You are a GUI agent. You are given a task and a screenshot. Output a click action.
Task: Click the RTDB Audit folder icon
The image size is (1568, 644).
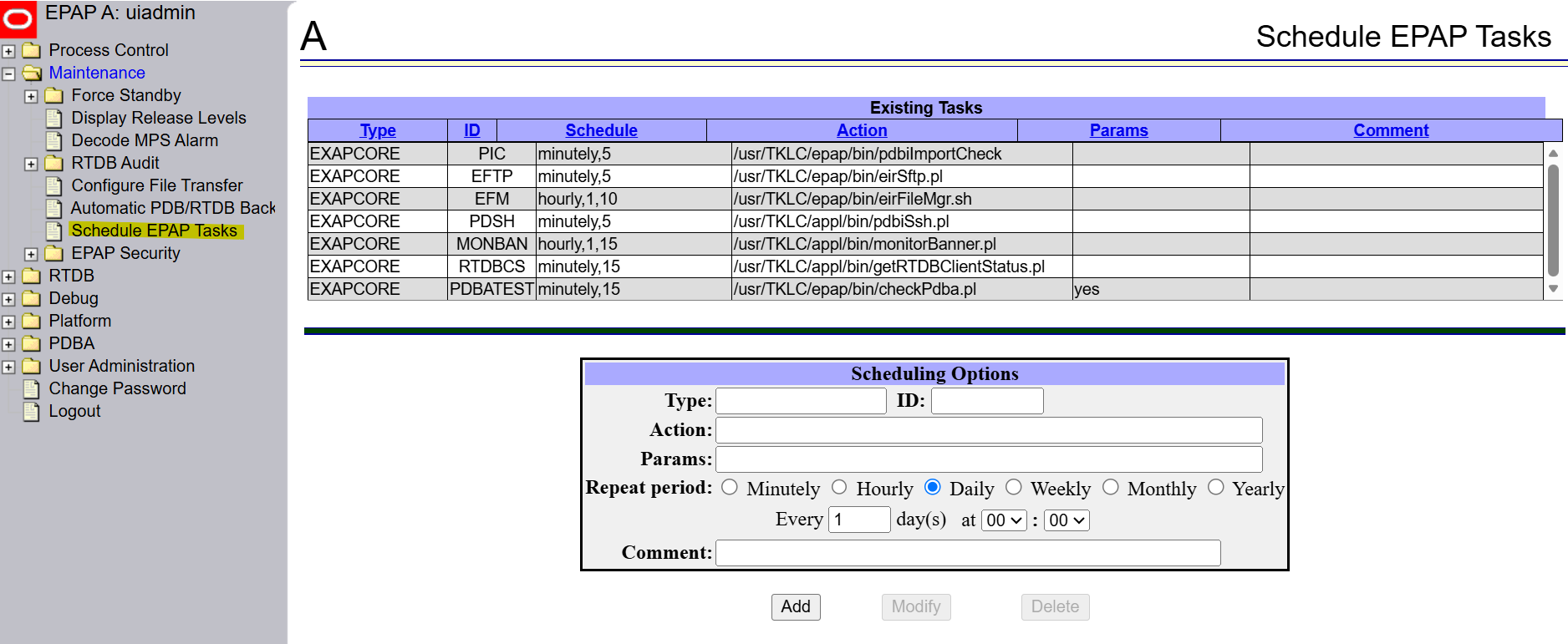pyautogui.click(x=54, y=163)
